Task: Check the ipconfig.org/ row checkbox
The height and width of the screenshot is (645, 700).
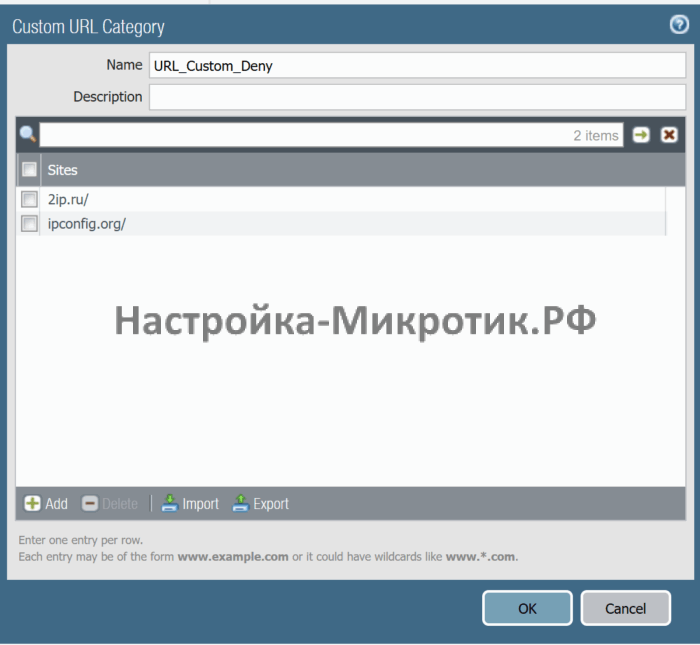Action: [x=29, y=224]
